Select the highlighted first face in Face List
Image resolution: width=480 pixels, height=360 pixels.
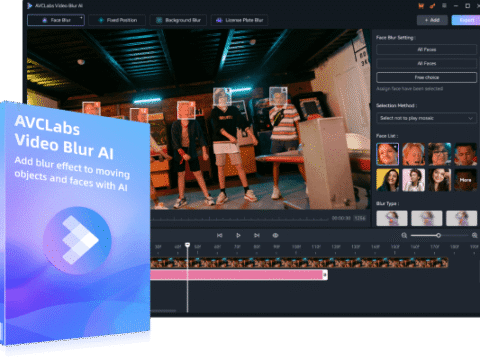tap(387, 154)
